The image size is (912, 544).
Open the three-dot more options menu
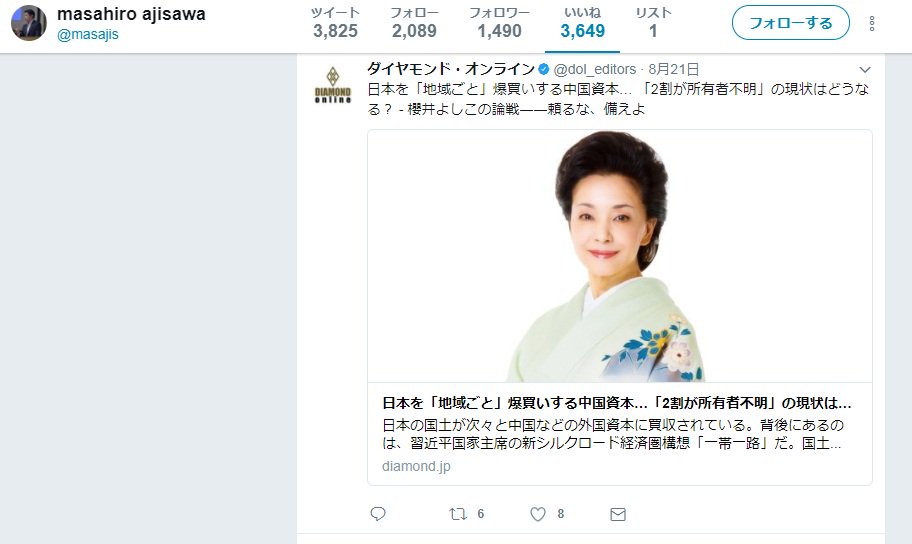coord(872,23)
